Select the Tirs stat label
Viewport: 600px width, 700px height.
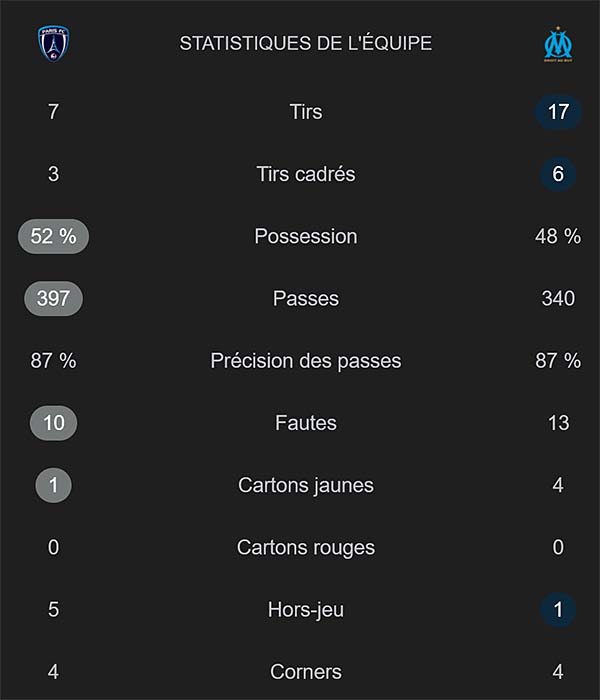point(306,112)
